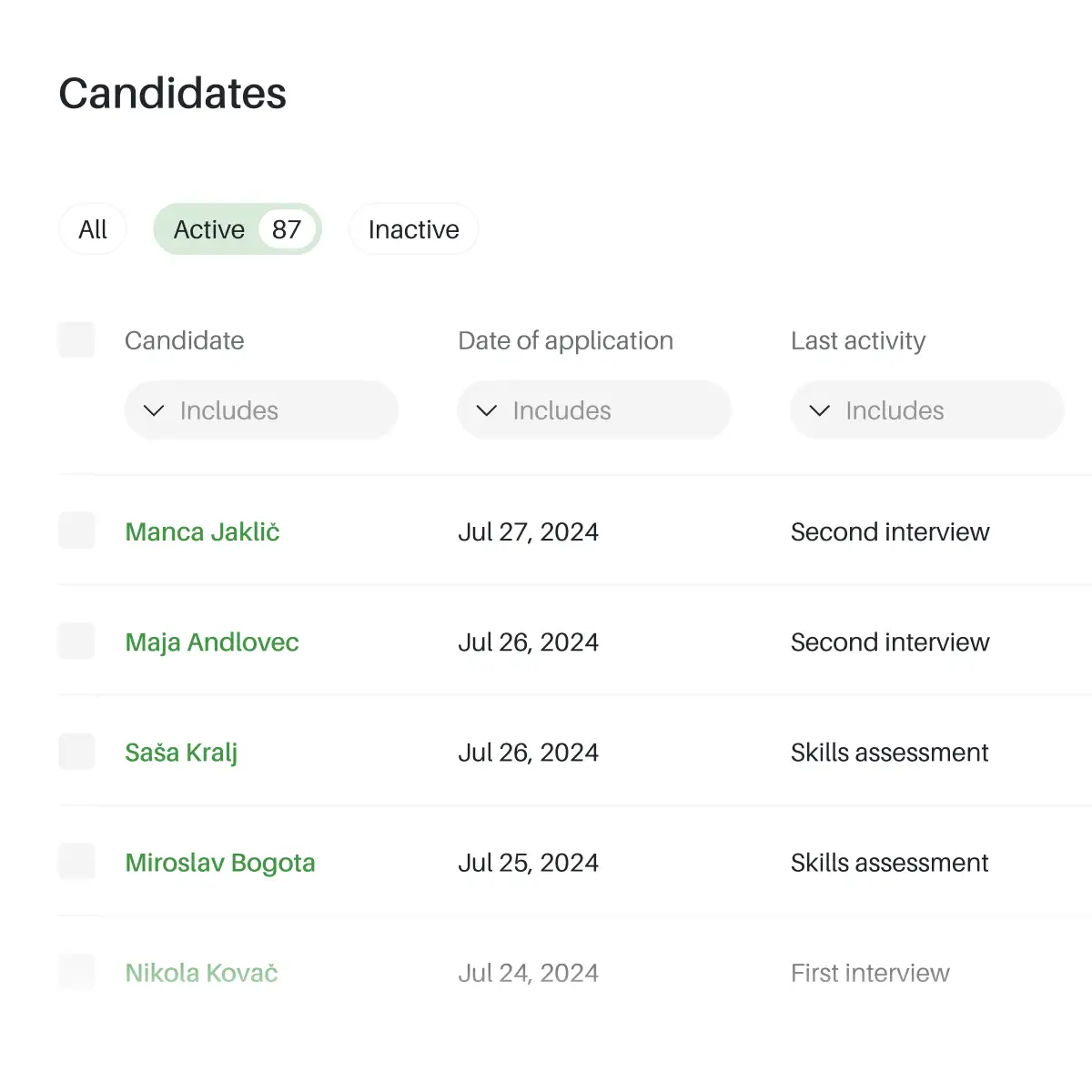Viewport: 1092px width, 1092px height.
Task: Open the Last activity Includes dropdown
Action: (x=926, y=411)
